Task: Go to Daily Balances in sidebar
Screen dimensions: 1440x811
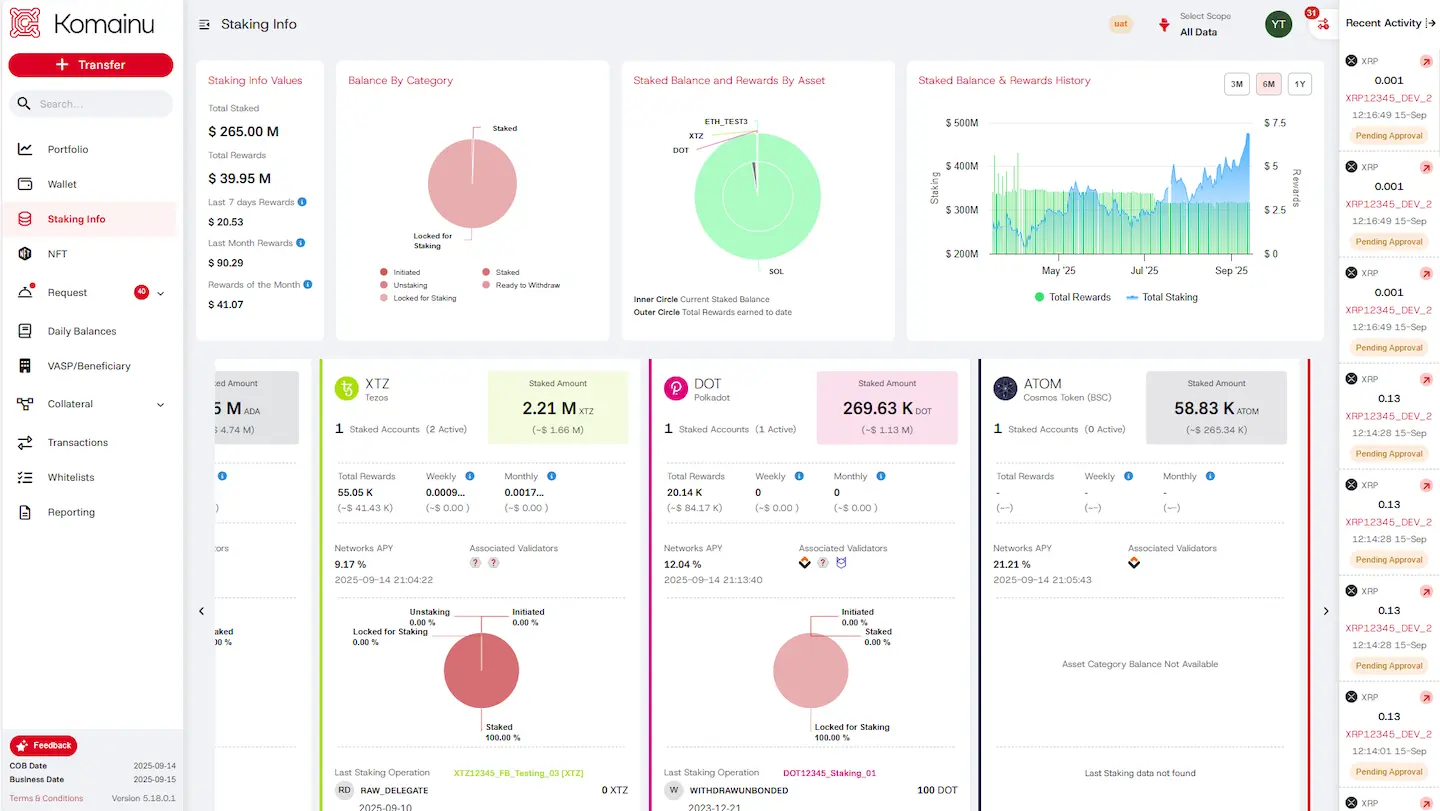Action: point(82,331)
